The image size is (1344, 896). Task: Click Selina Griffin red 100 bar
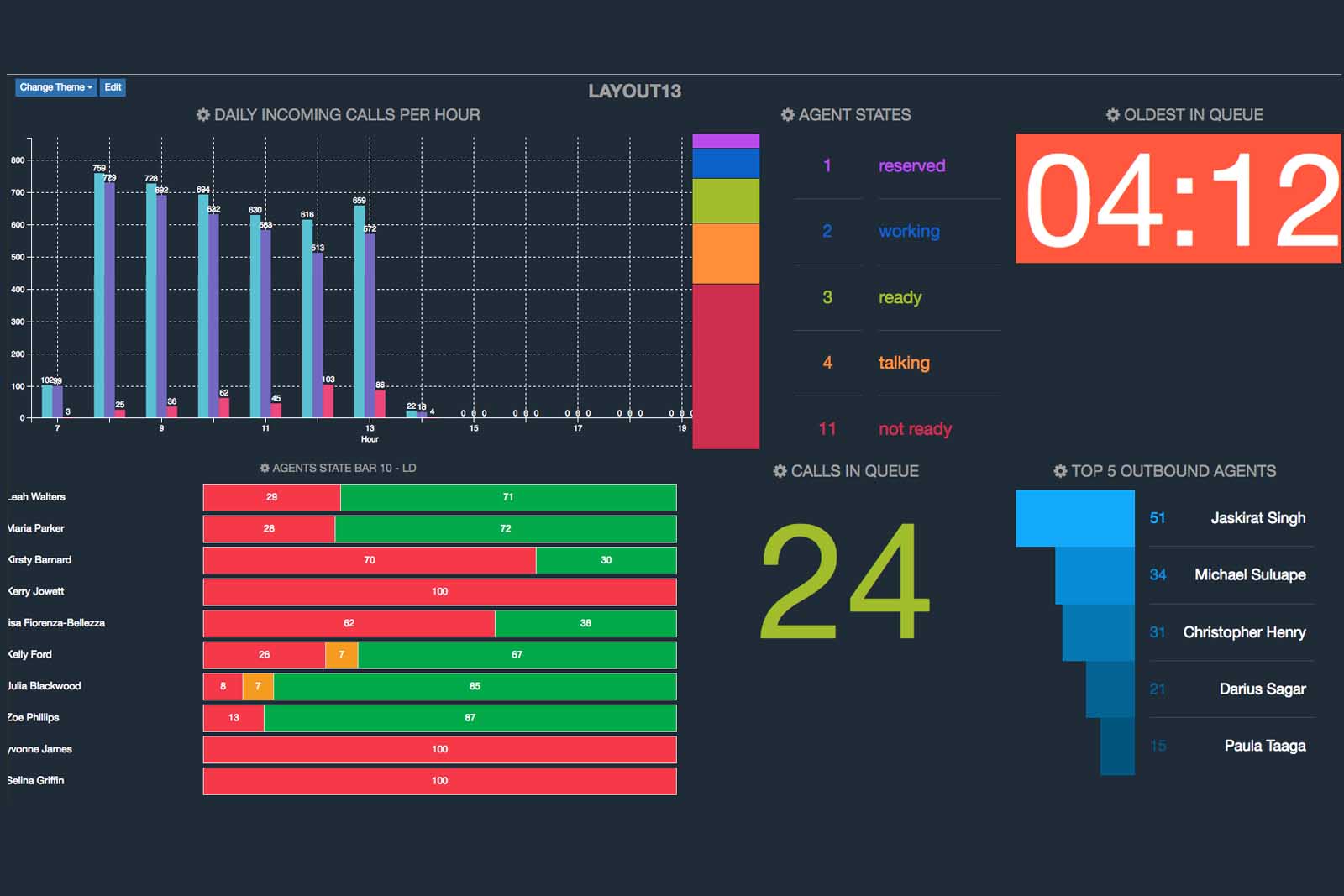(439, 781)
